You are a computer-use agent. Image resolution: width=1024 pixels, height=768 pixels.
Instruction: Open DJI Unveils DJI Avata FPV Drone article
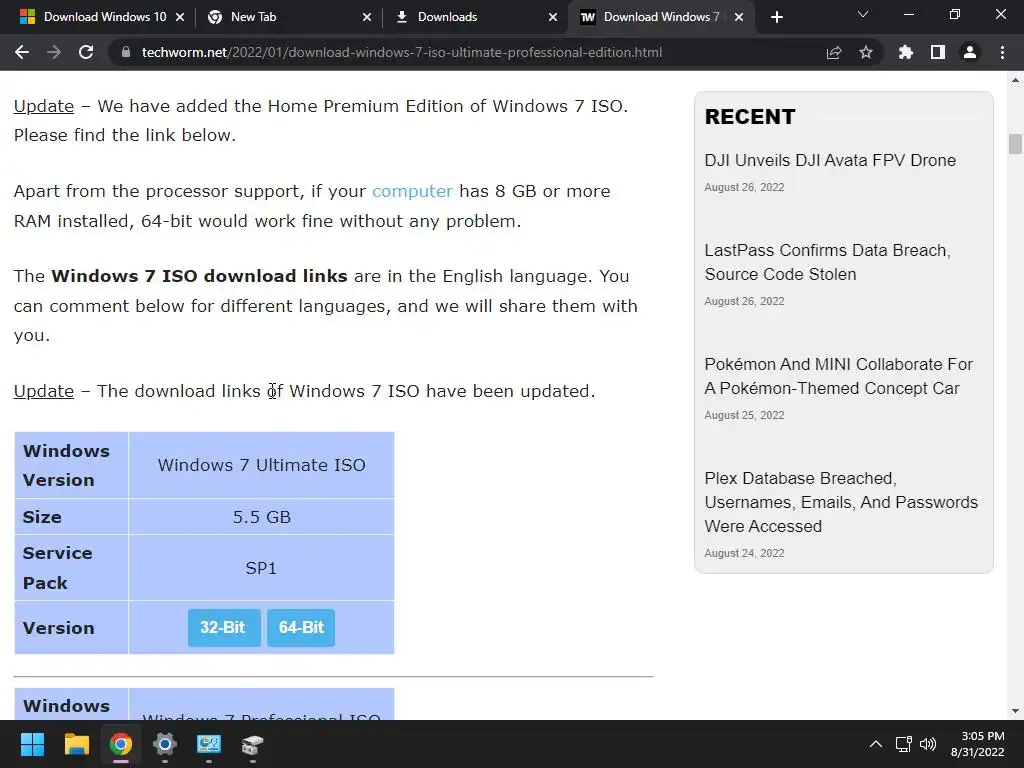pos(830,161)
